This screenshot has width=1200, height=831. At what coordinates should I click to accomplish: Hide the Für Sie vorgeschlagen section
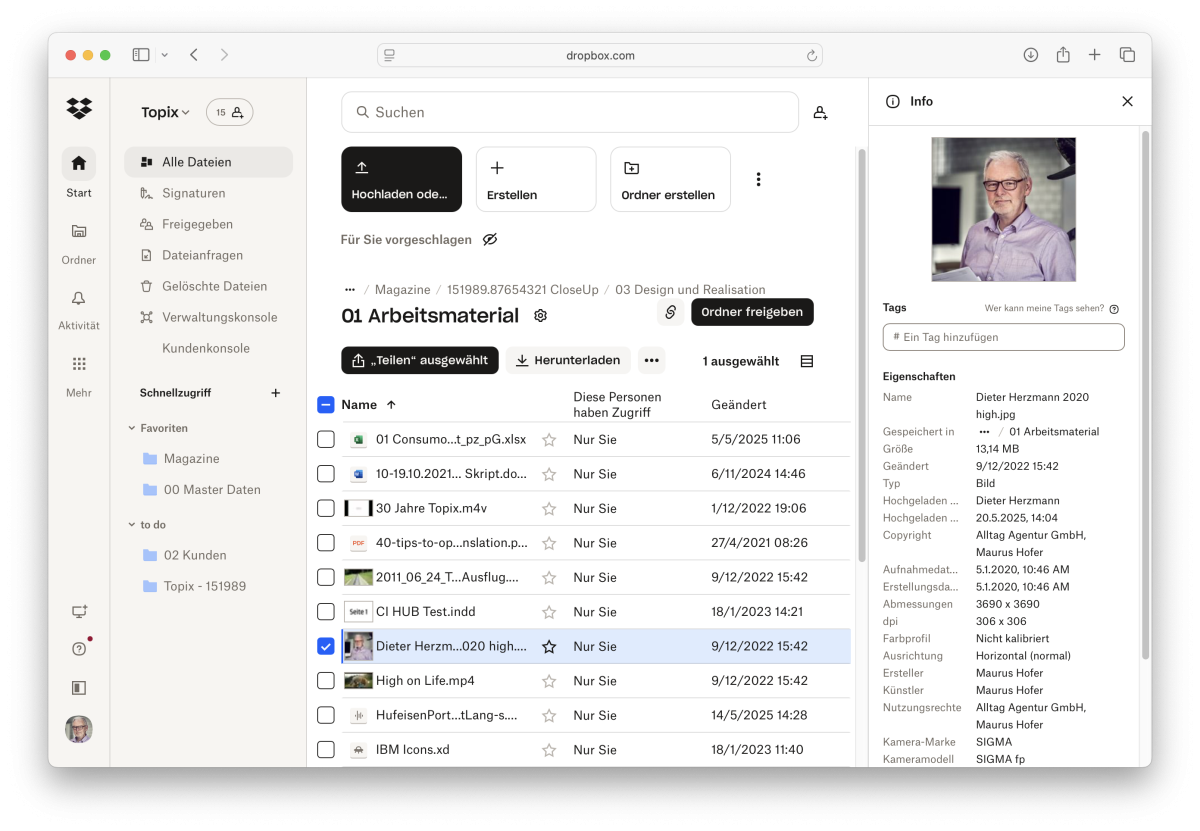490,240
